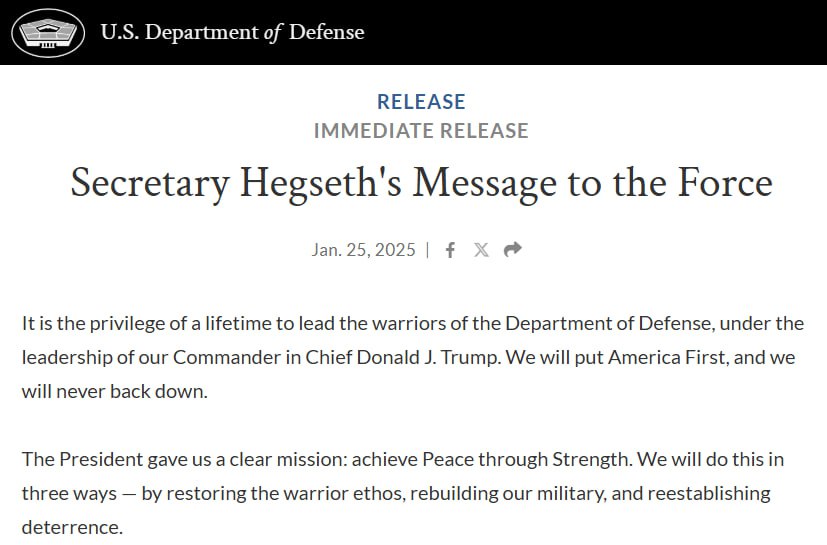
Task: Share the release on X
Action: pos(481,250)
